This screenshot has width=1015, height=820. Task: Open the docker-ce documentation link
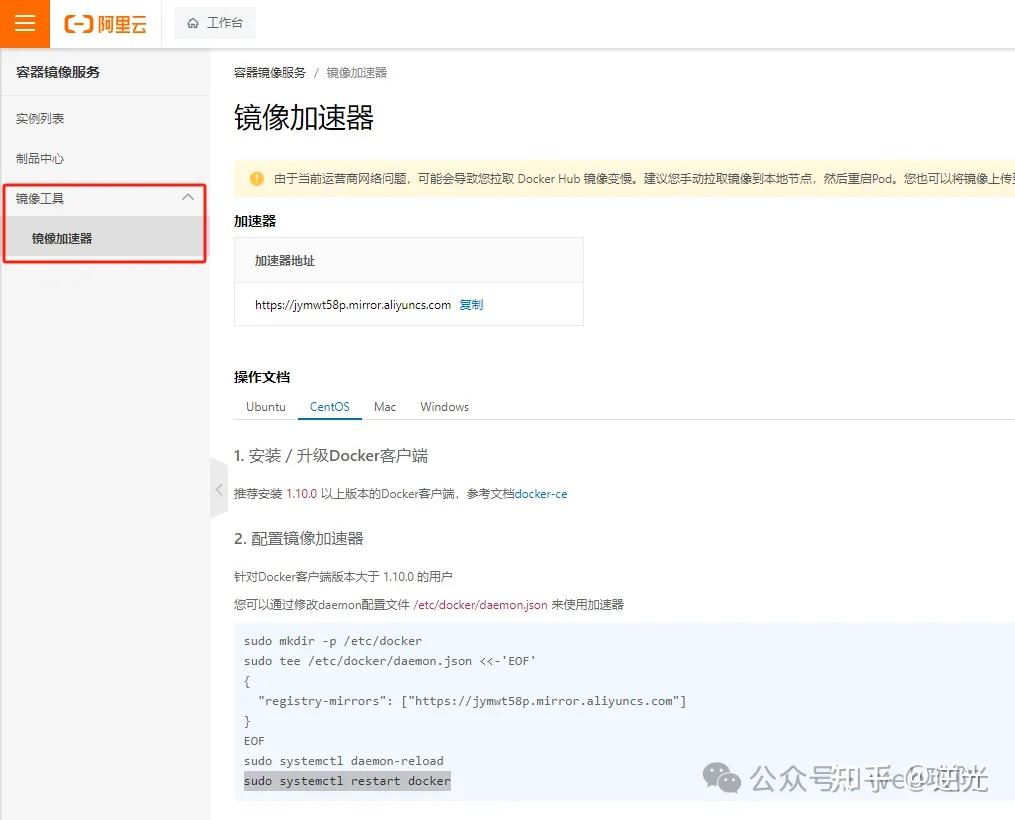(x=541, y=494)
